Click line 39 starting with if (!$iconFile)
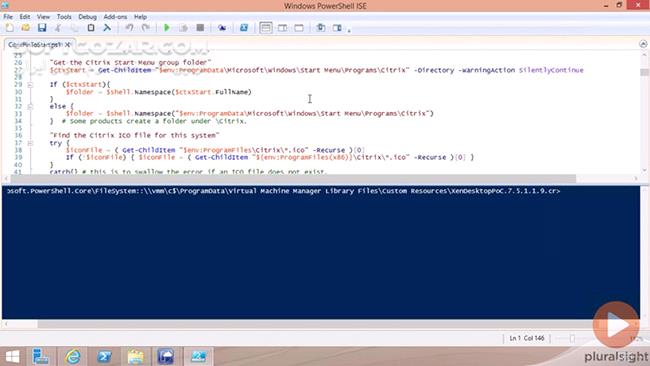This screenshot has width=650, height=366. tap(270, 158)
